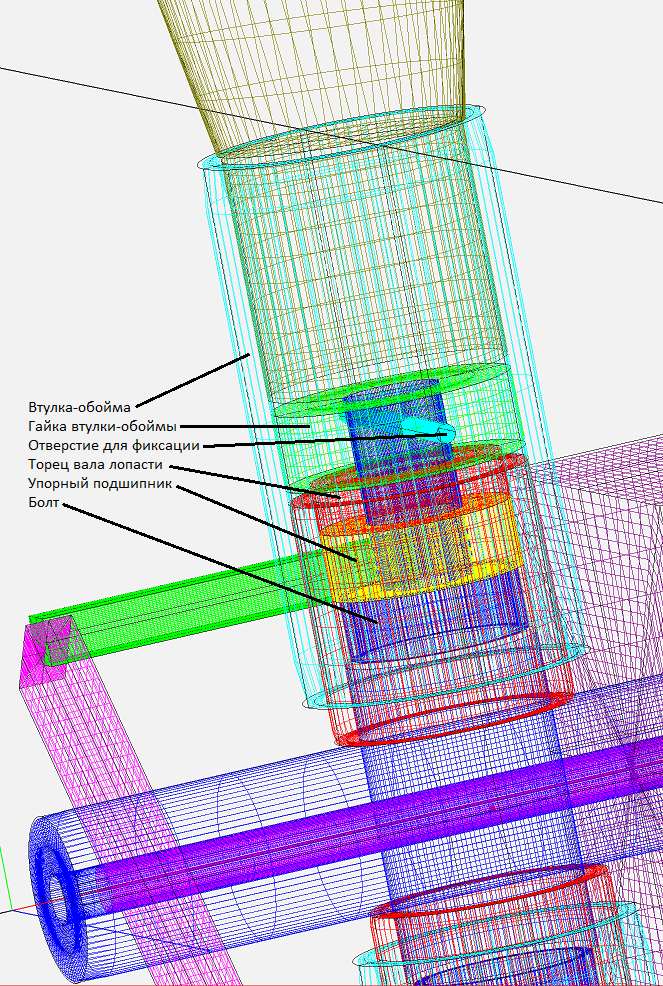Select the small cyan fixation hole

(435, 430)
